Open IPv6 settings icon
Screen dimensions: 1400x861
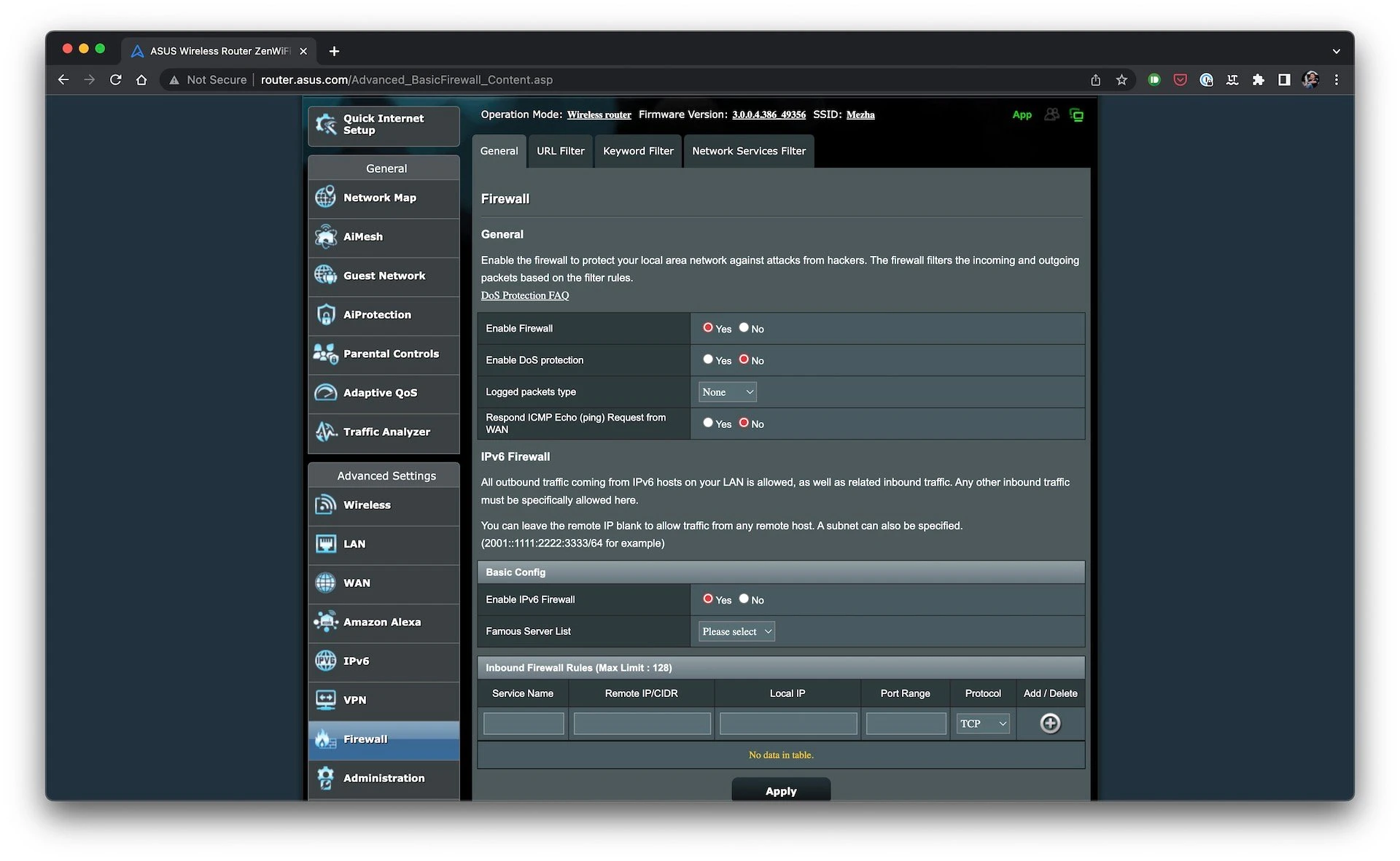(325, 661)
